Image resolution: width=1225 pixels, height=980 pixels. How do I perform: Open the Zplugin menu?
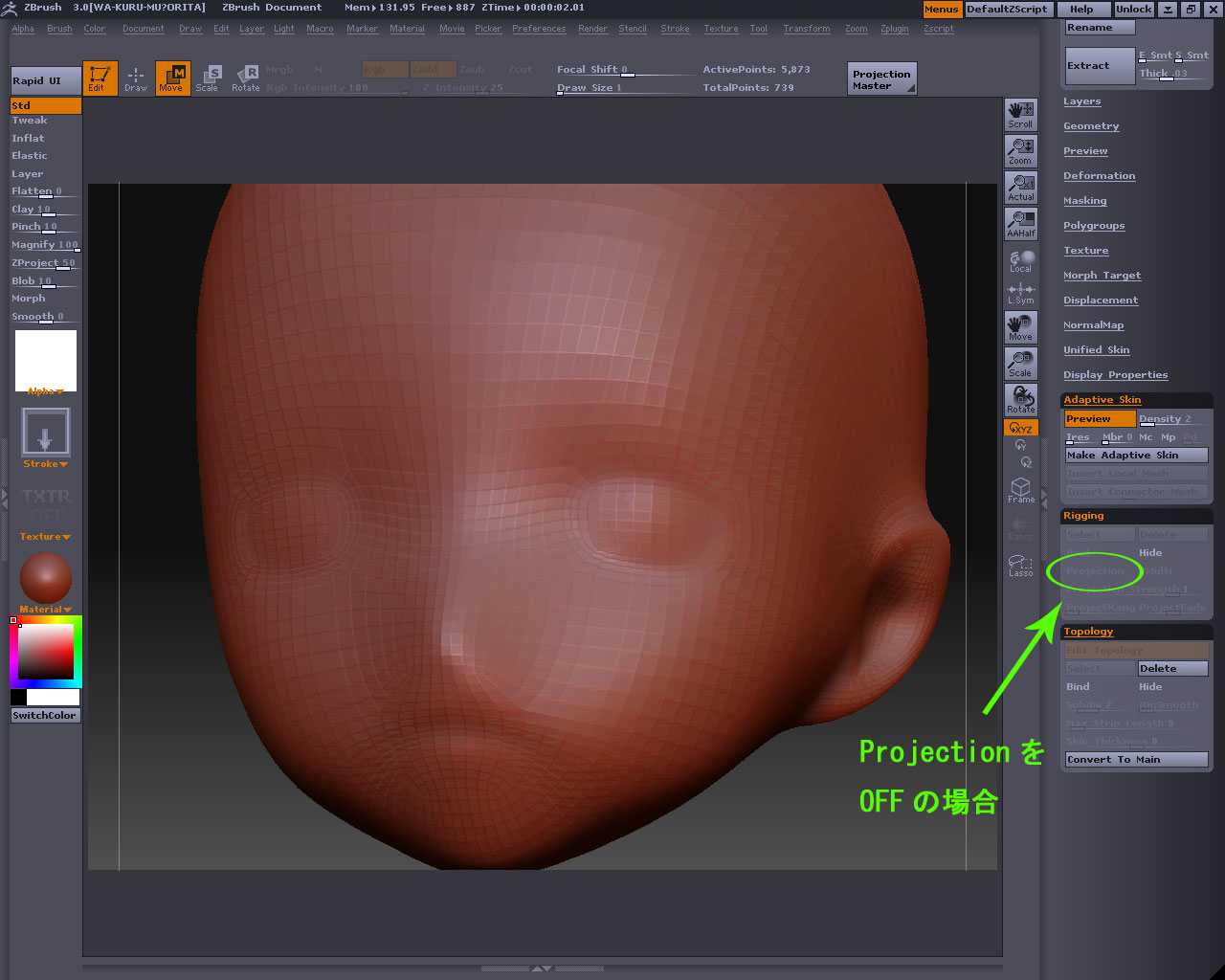point(894,29)
